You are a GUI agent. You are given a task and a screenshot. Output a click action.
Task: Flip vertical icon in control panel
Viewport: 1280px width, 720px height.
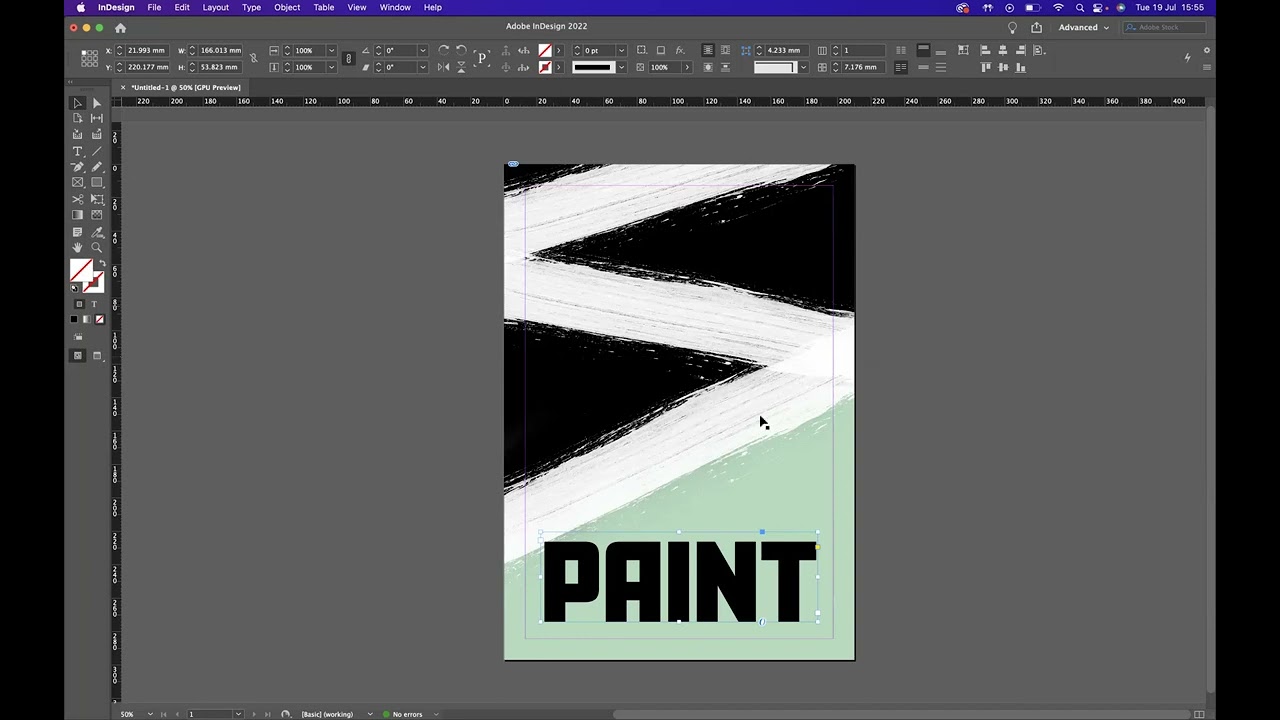(461, 67)
